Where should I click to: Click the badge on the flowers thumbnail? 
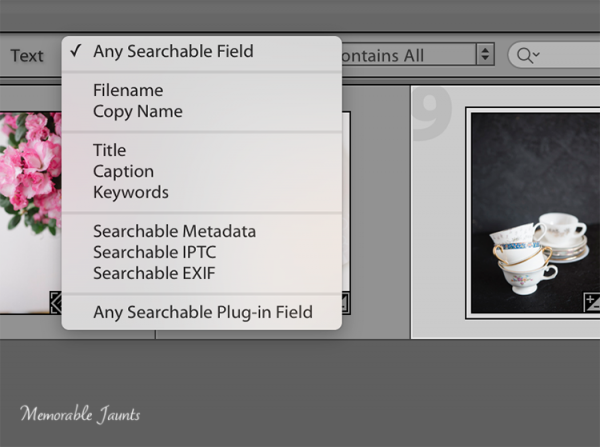[x=57, y=302]
